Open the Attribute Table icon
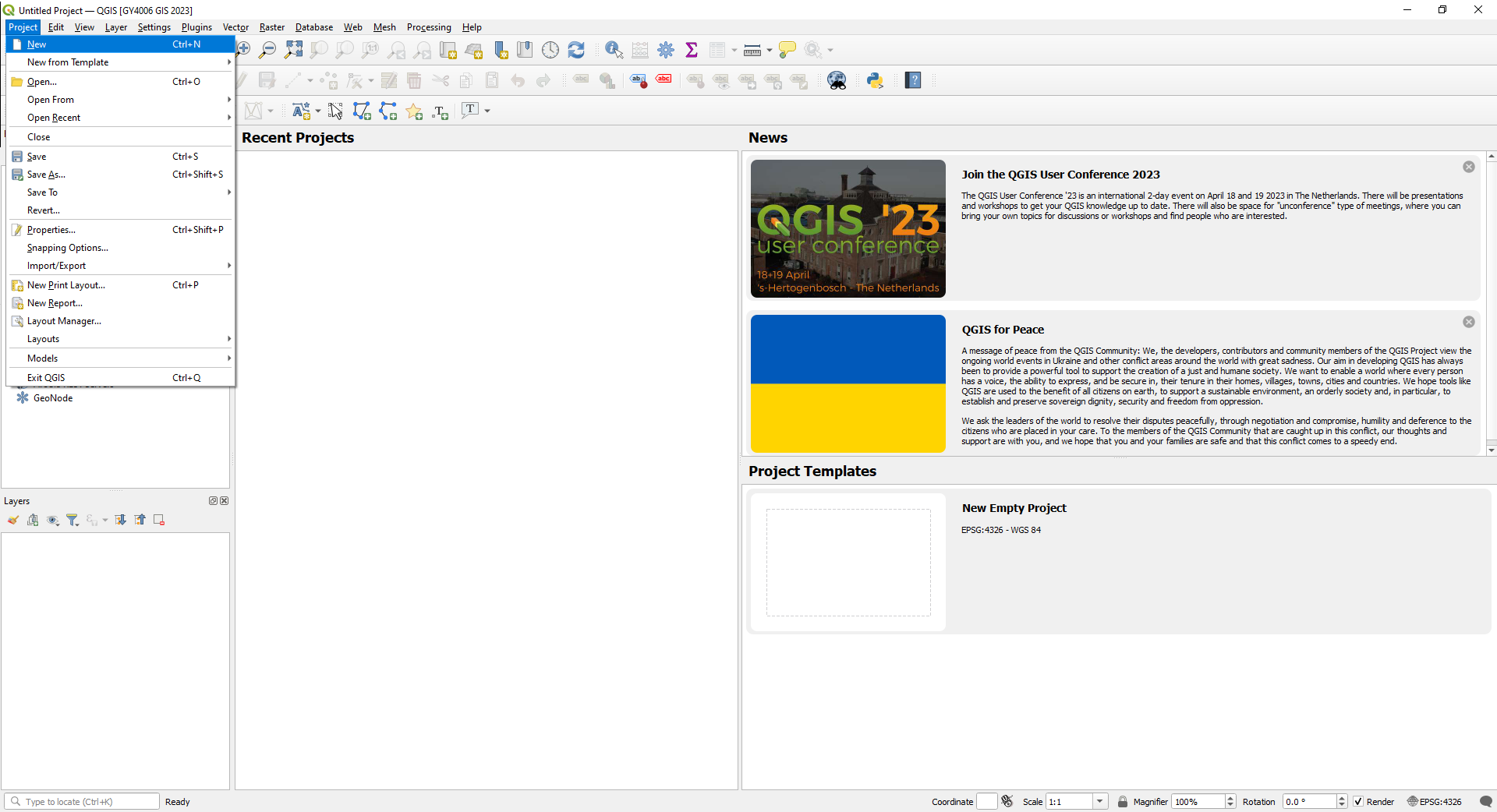Screen dimensions: 1497x812 pos(719,49)
